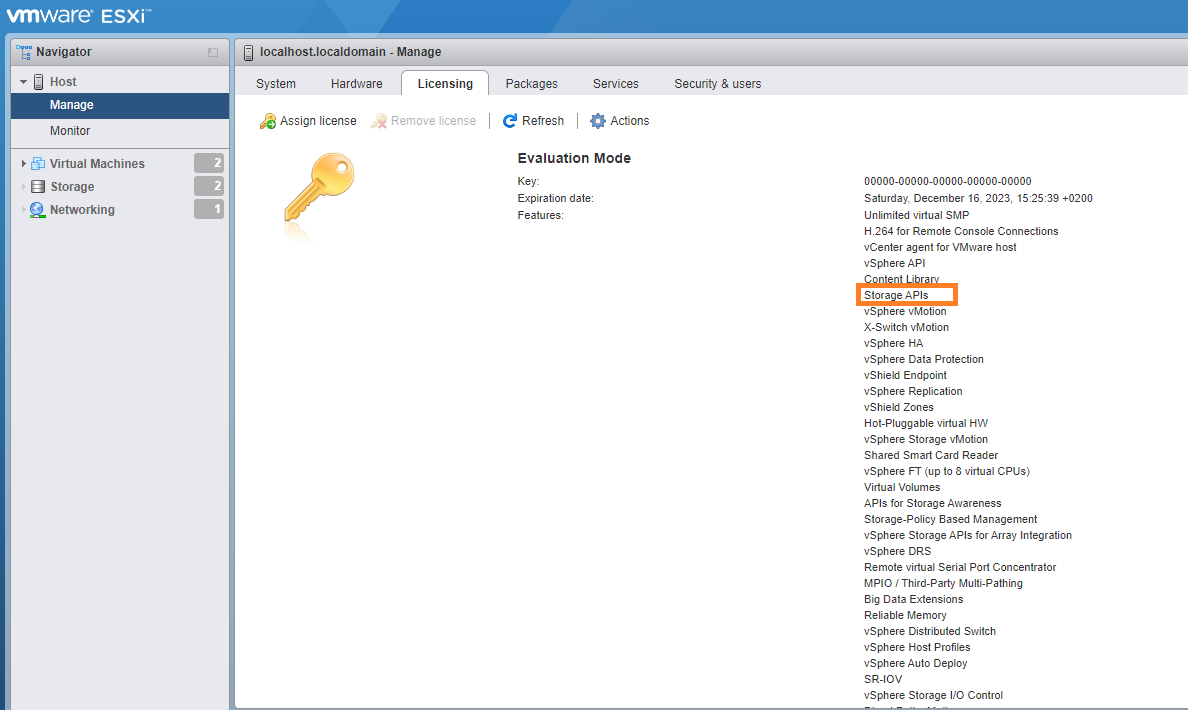This screenshot has height=710, width=1188.
Task: Expand Virtual Machines in the Navigator
Action: pos(22,163)
